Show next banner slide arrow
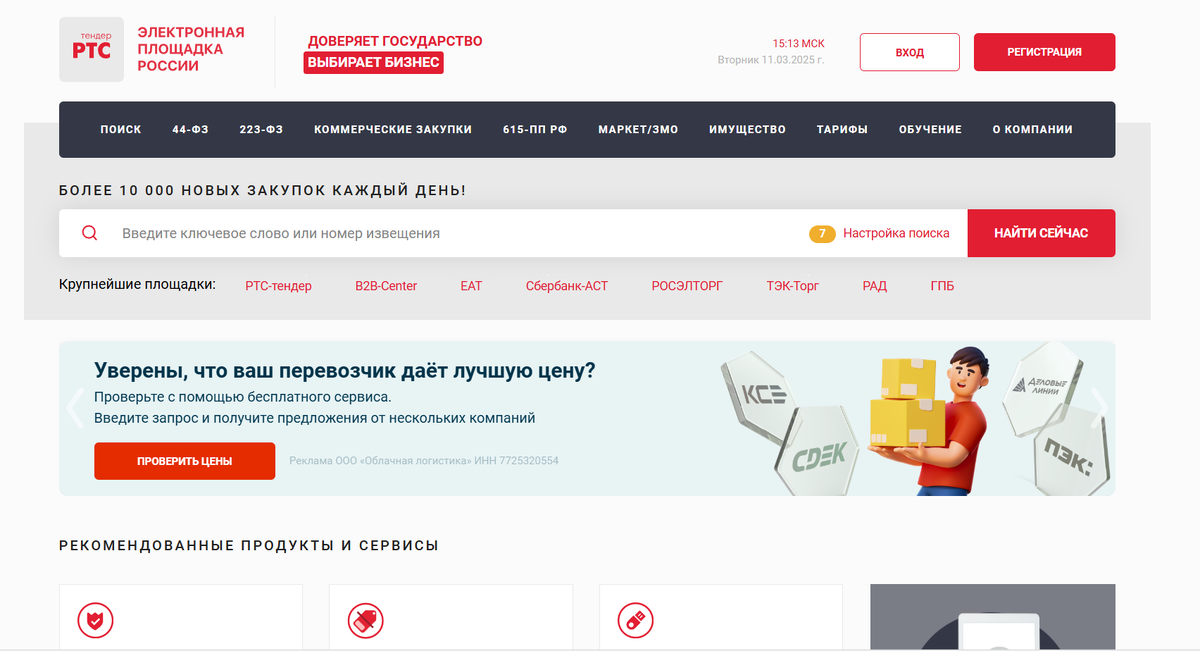The height and width of the screenshot is (651, 1200). pyautogui.click(x=1099, y=408)
